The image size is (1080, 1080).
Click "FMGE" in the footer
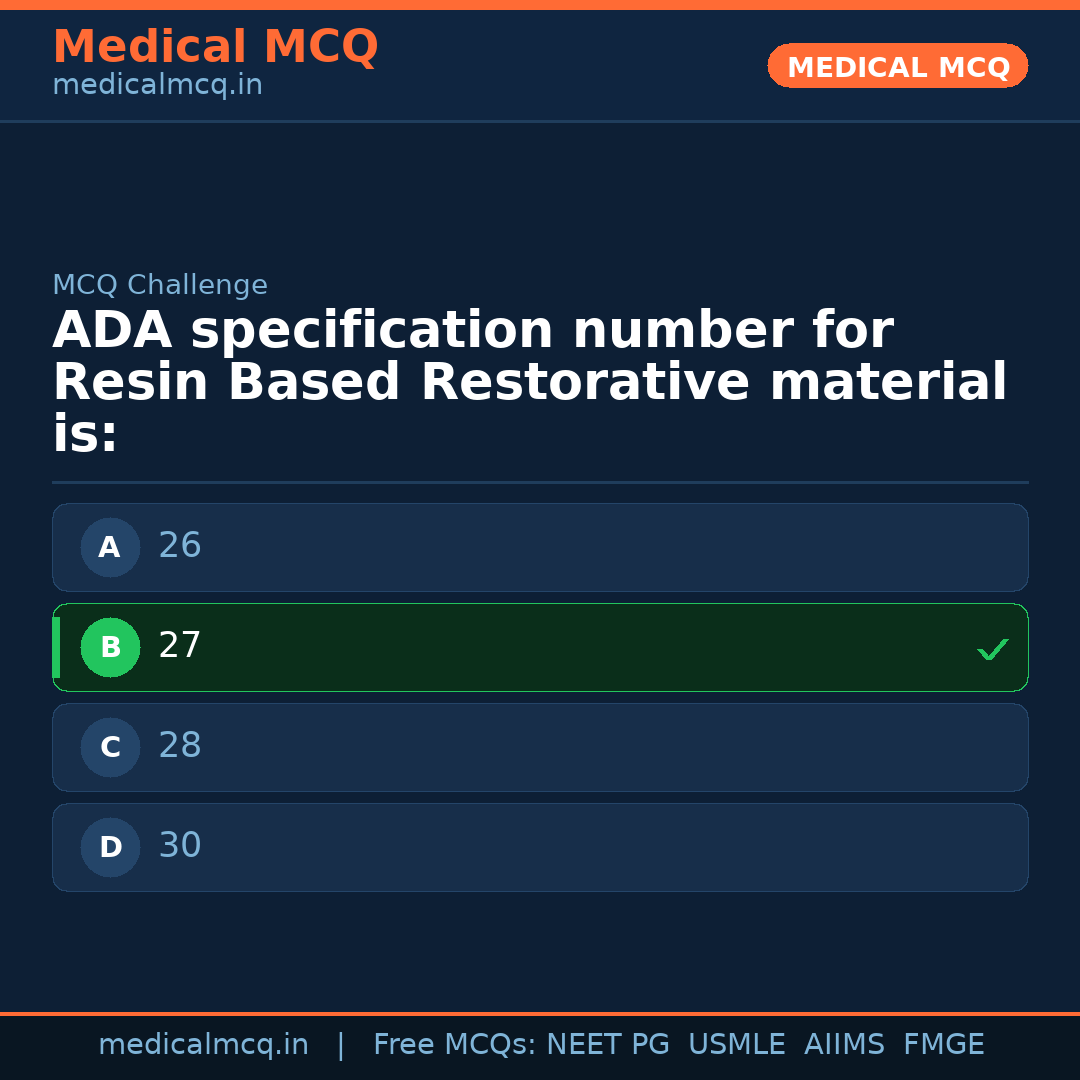tap(943, 1045)
